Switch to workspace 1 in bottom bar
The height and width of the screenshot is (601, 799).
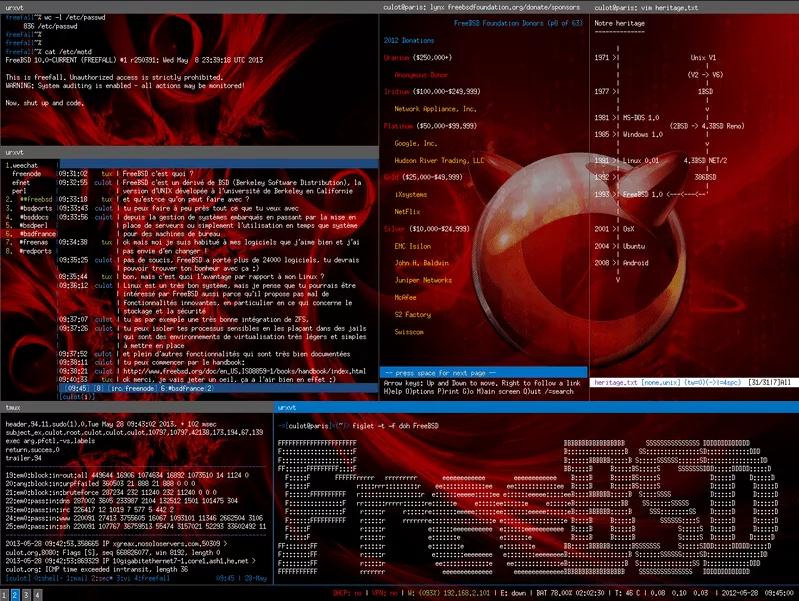4,594
